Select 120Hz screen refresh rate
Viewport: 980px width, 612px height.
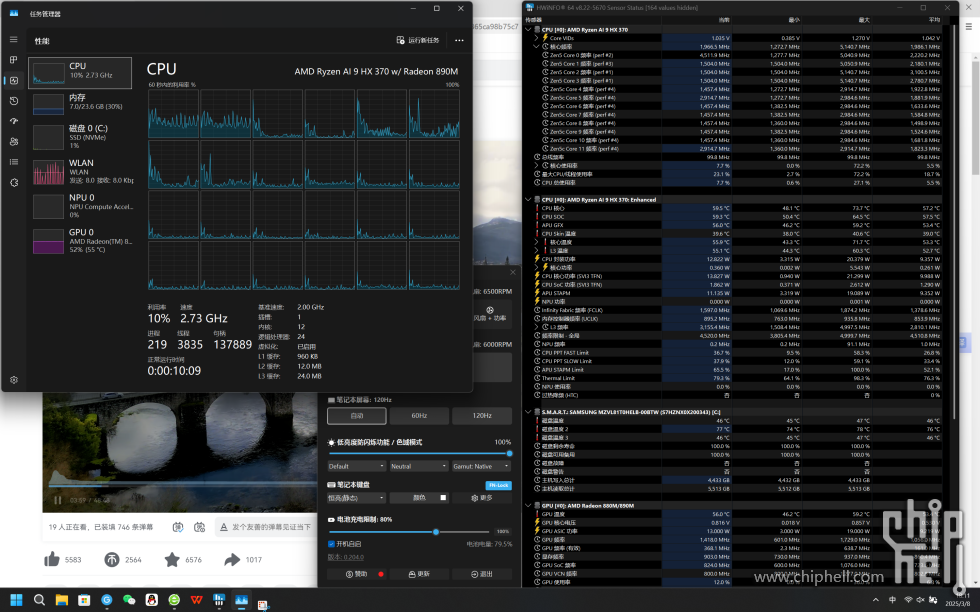482,416
